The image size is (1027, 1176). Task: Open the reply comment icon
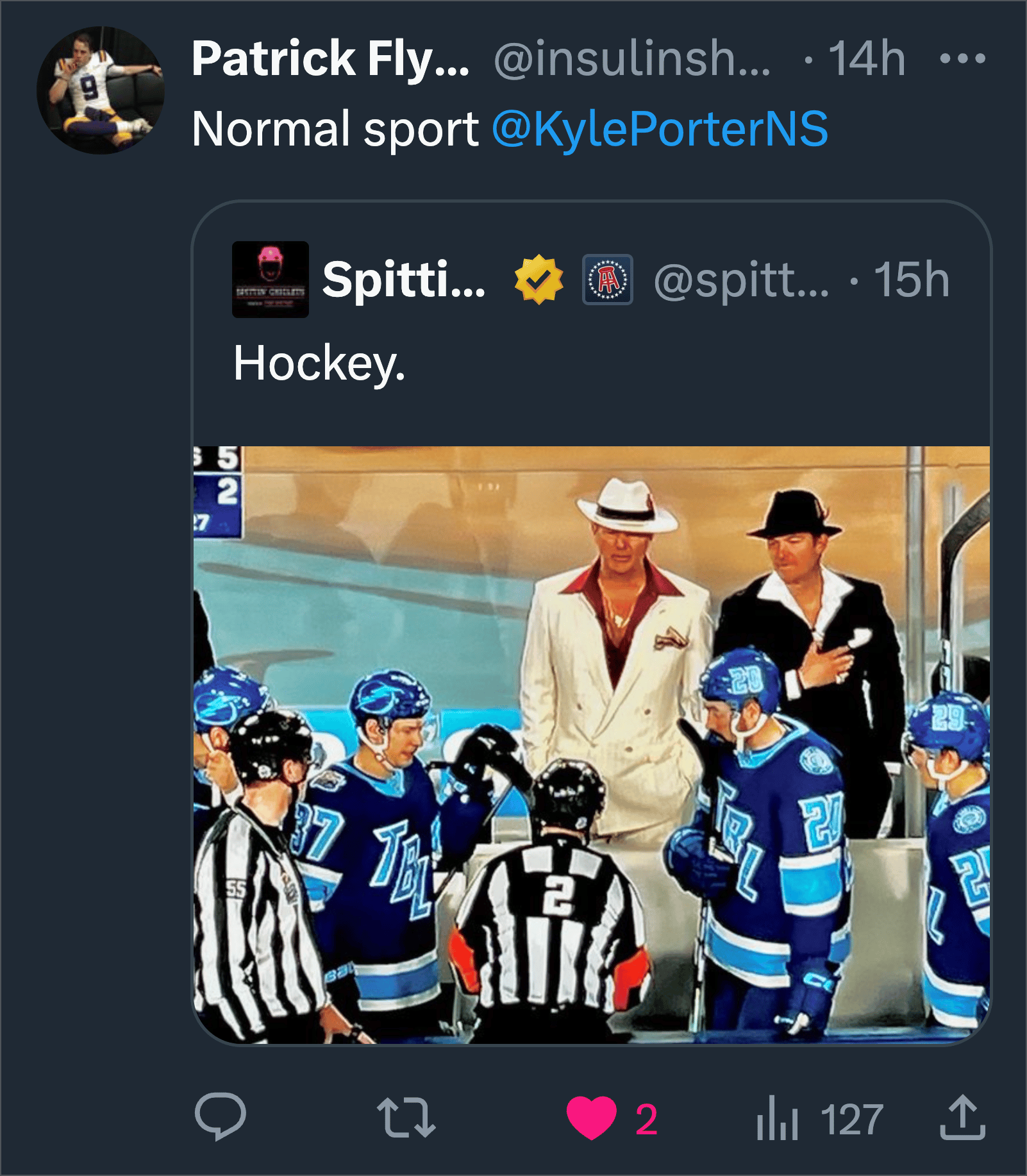(x=220, y=1116)
